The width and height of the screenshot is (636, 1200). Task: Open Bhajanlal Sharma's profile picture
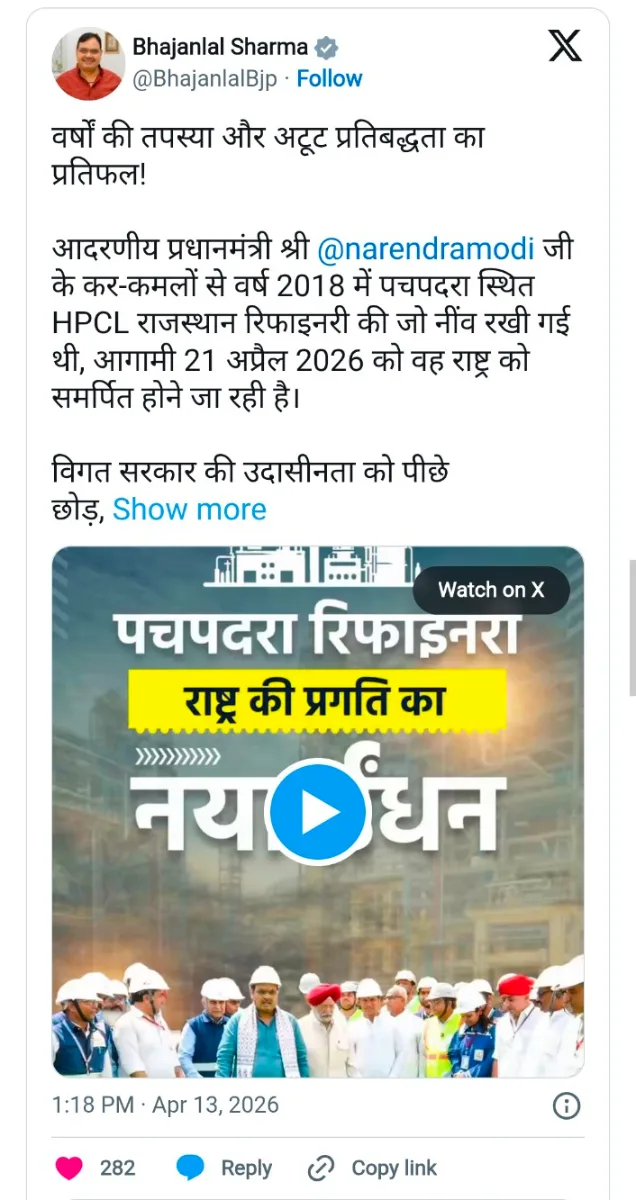(x=88, y=63)
